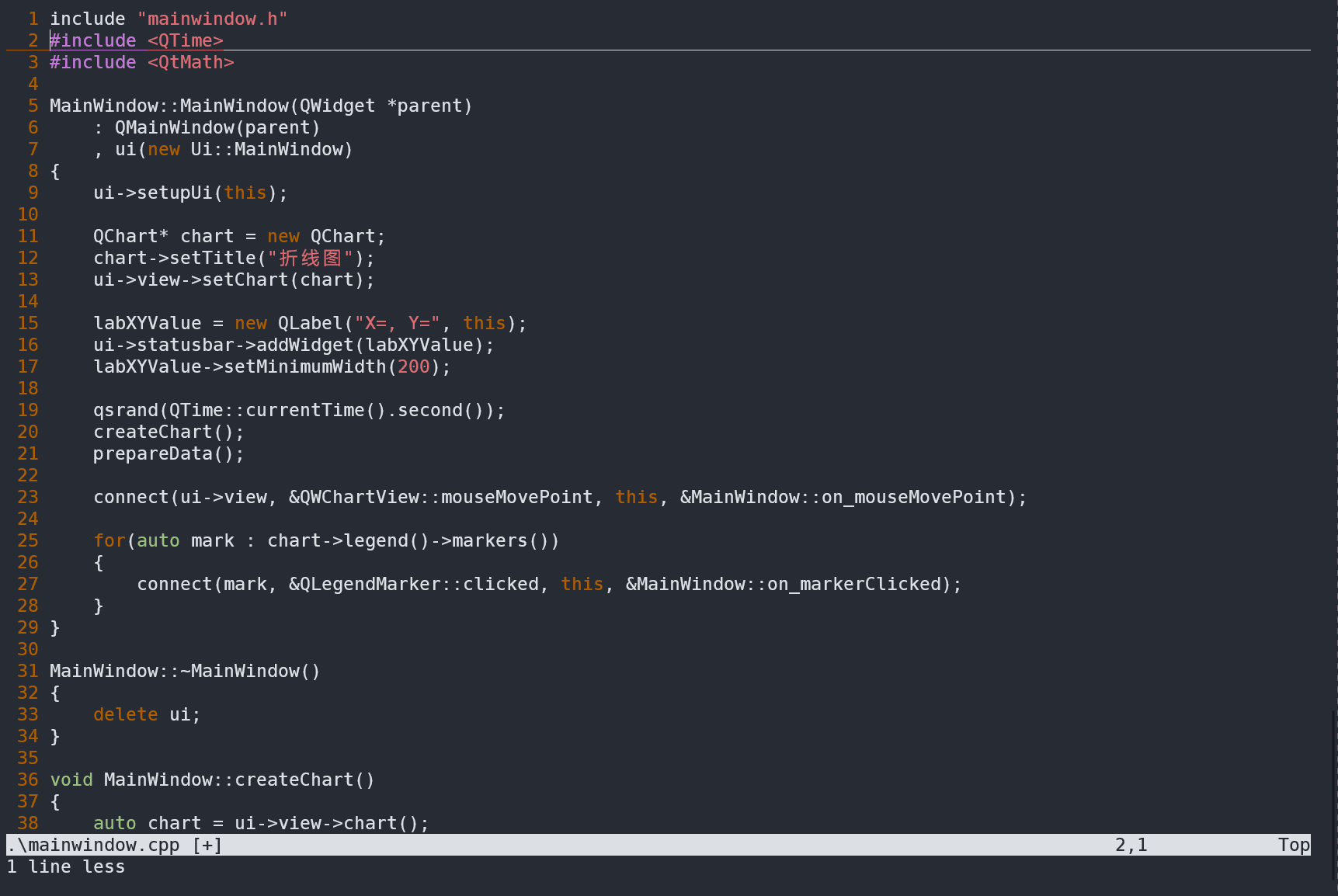Click the "X=, Y=" string literal
Image resolution: width=1338 pixels, height=896 pixels.
pos(397,323)
